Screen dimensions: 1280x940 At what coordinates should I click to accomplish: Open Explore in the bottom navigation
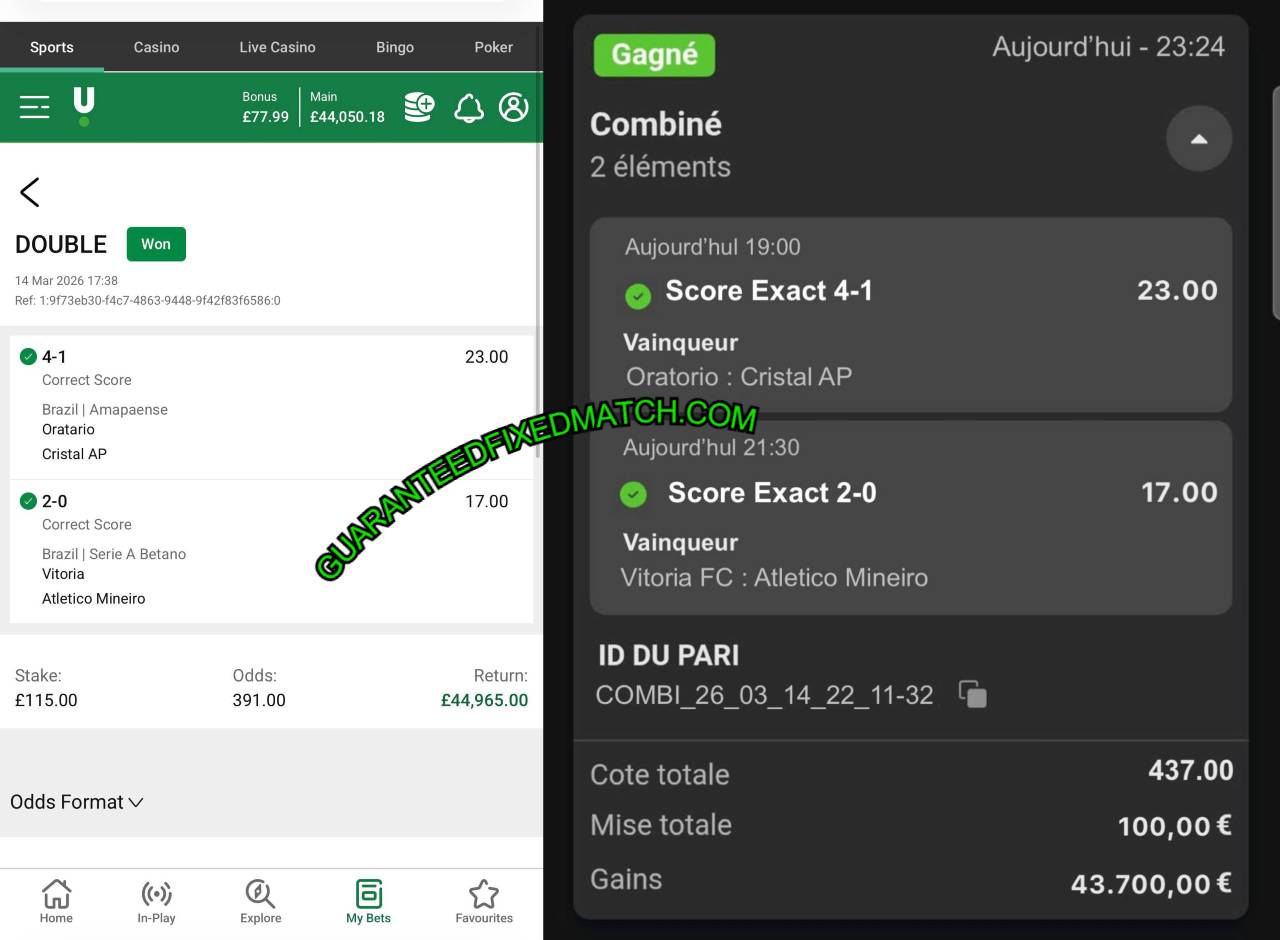tap(261, 900)
